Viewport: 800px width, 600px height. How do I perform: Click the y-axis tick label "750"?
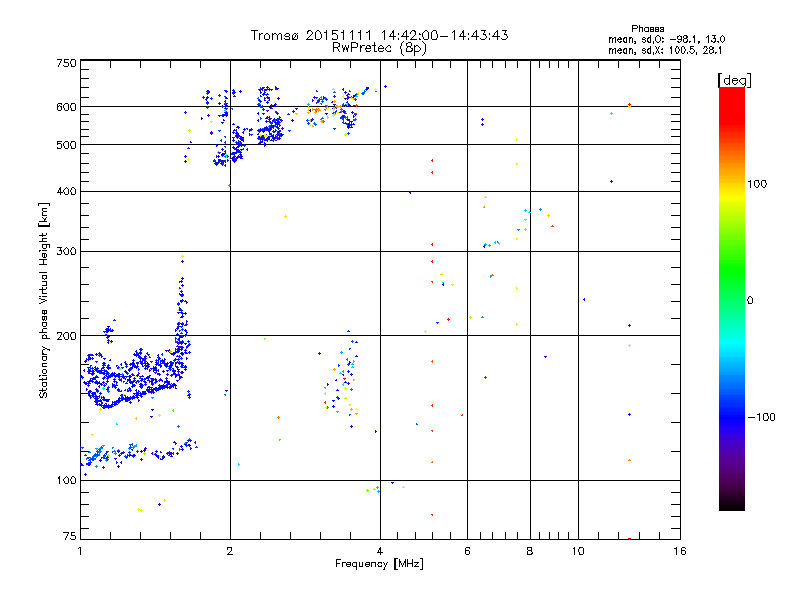pos(66,63)
